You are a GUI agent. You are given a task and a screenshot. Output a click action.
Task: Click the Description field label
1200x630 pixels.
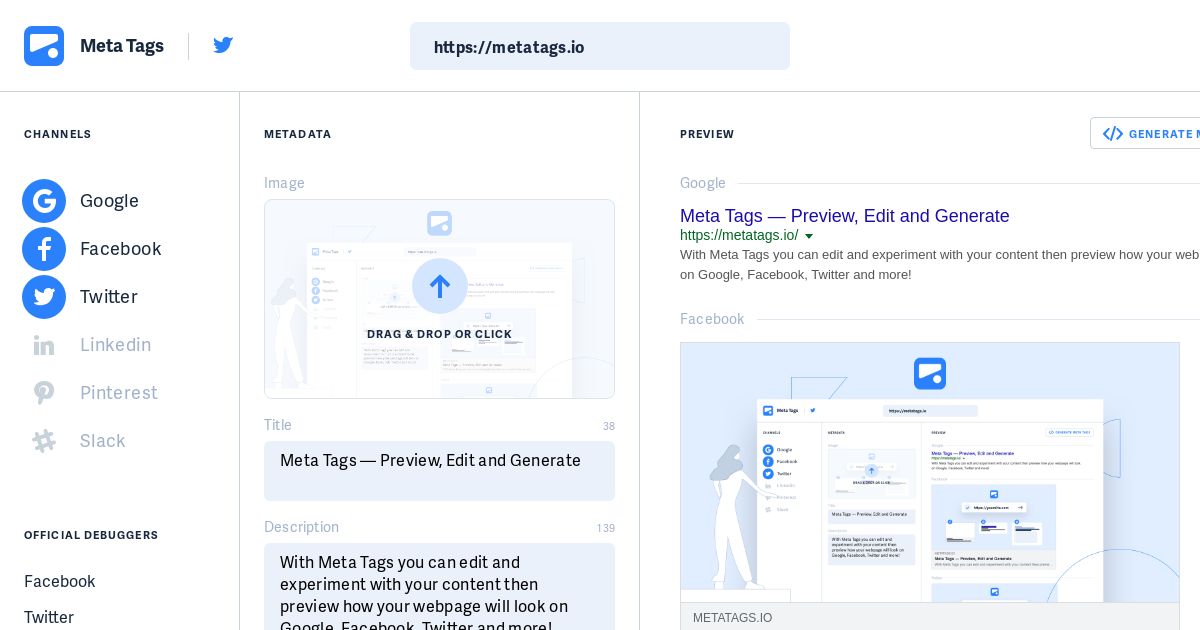pos(301,527)
